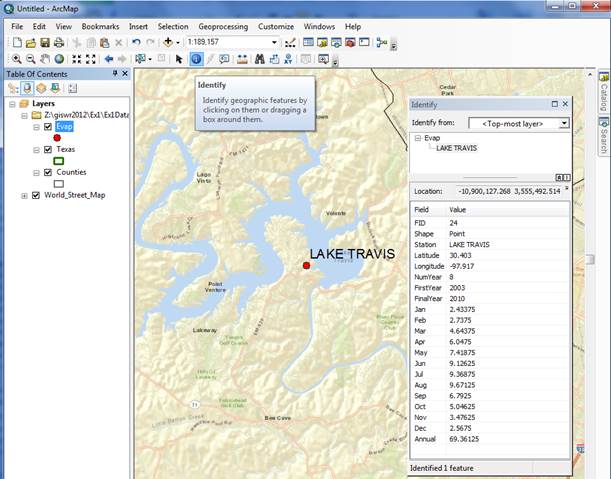The height and width of the screenshot is (479, 611).
Task: Open the map scale dropdown
Action: 275,43
